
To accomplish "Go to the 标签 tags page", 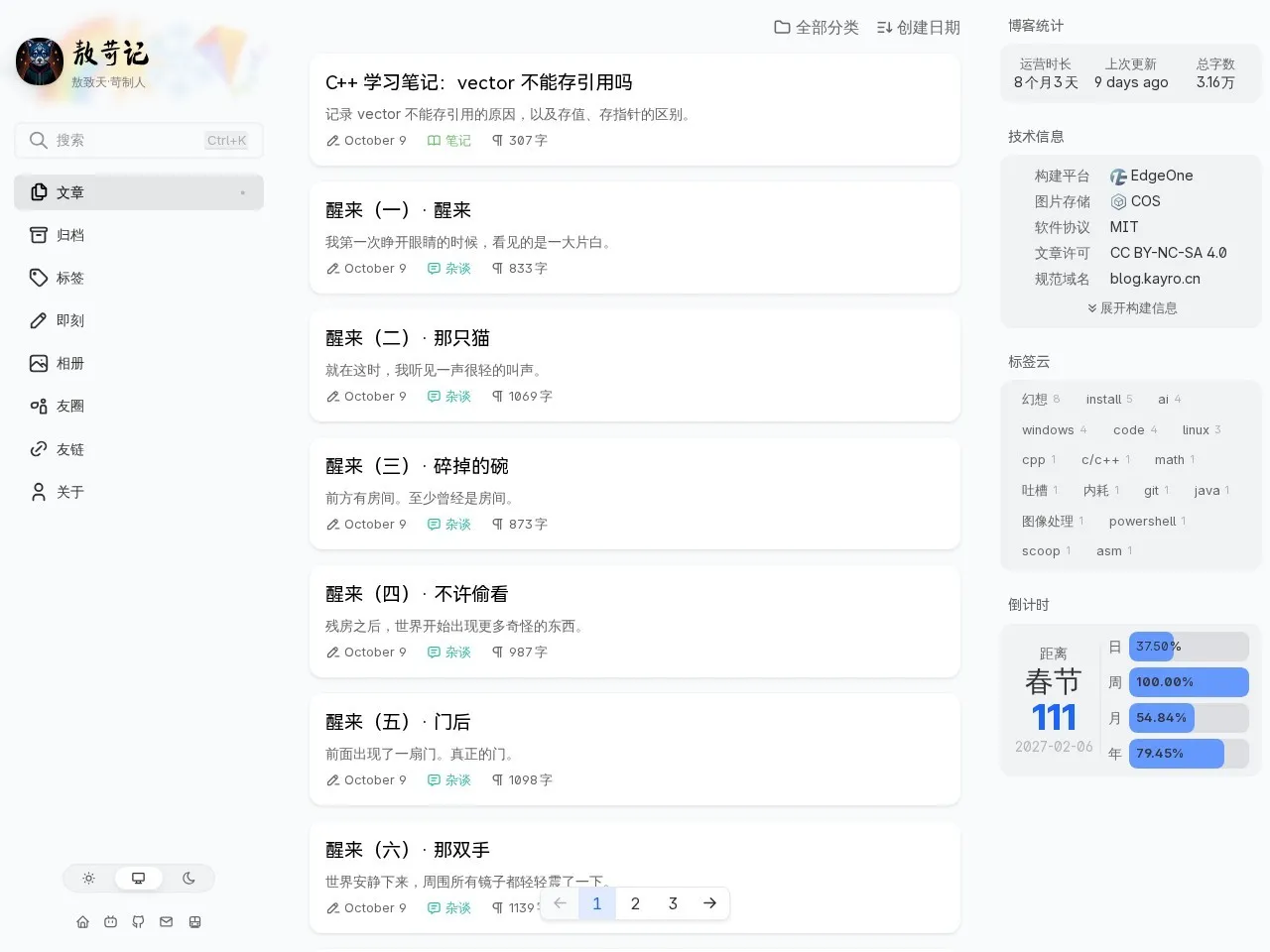I will (139, 278).
